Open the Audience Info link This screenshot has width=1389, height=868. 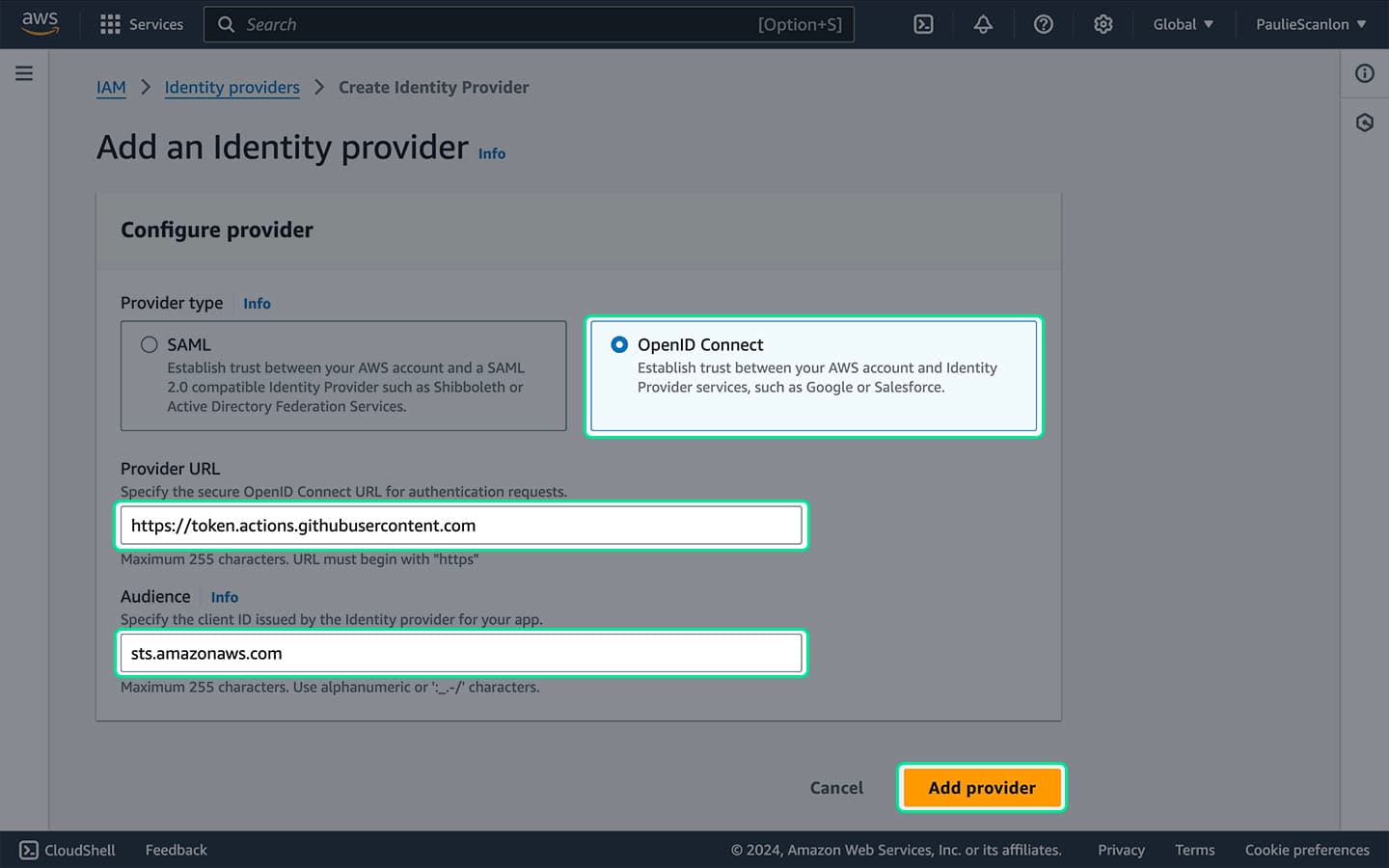pos(224,597)
